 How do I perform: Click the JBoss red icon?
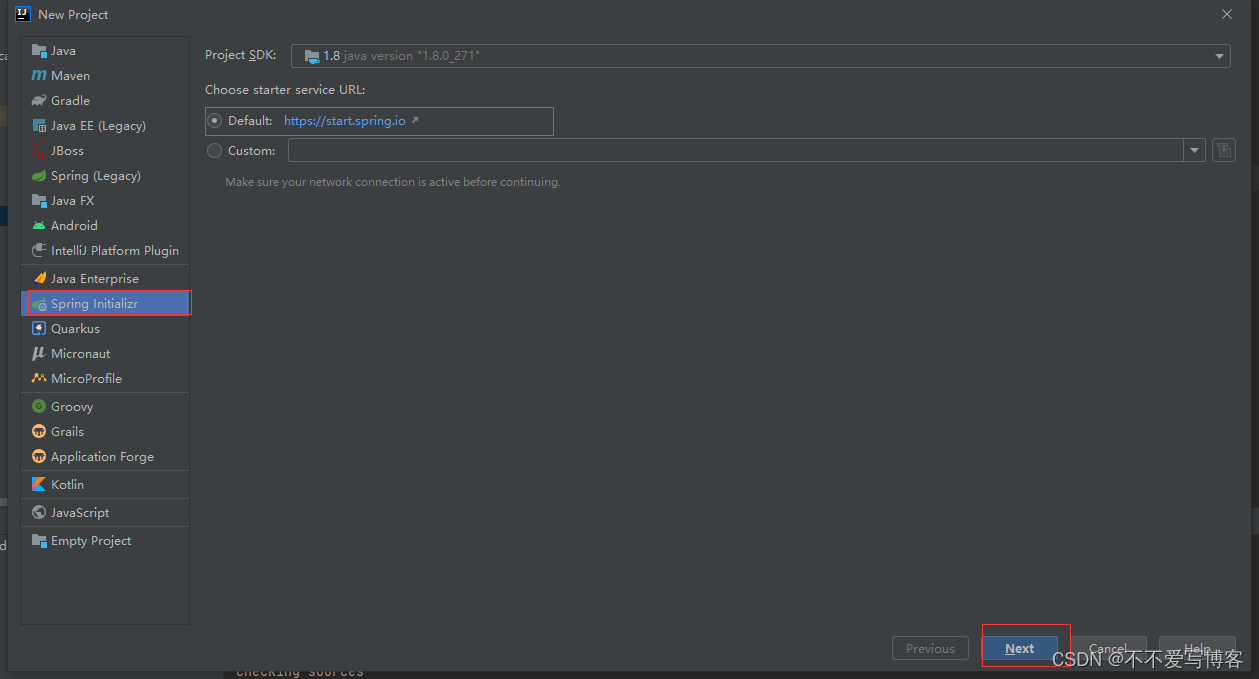pyautogui.click(x=39, y=151)
